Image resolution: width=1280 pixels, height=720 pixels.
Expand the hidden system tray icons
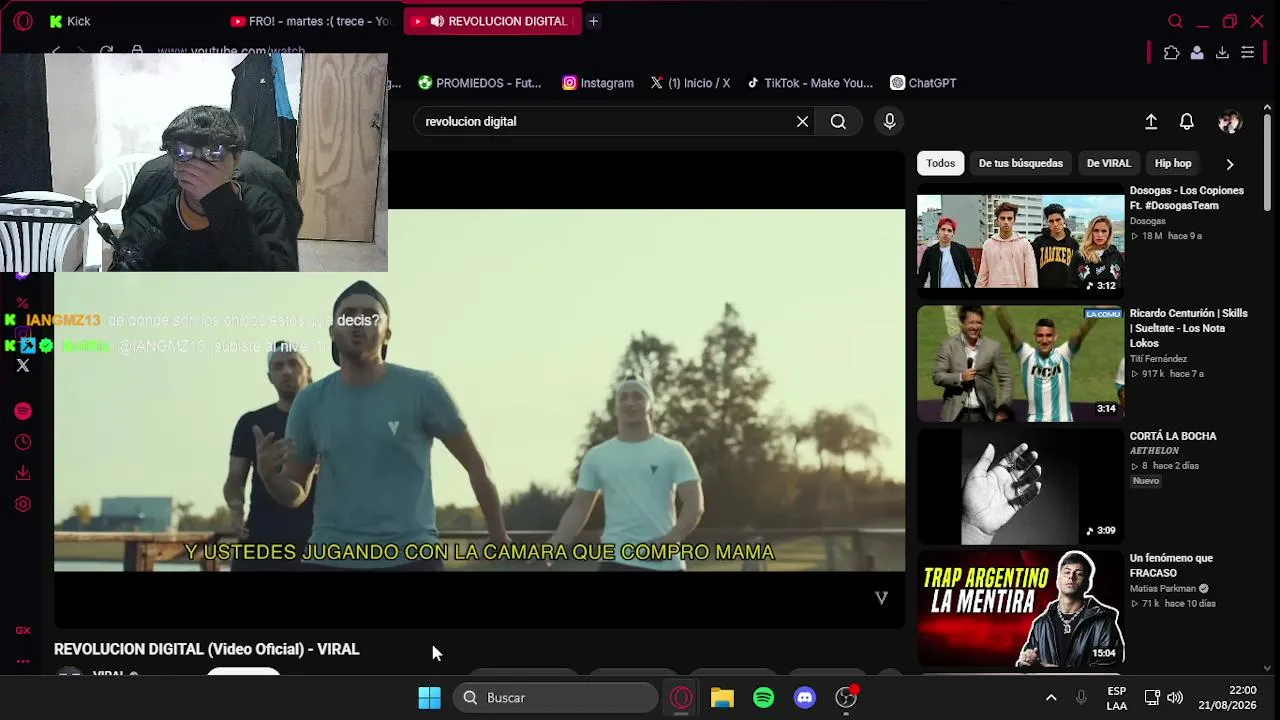(1051, 698)
